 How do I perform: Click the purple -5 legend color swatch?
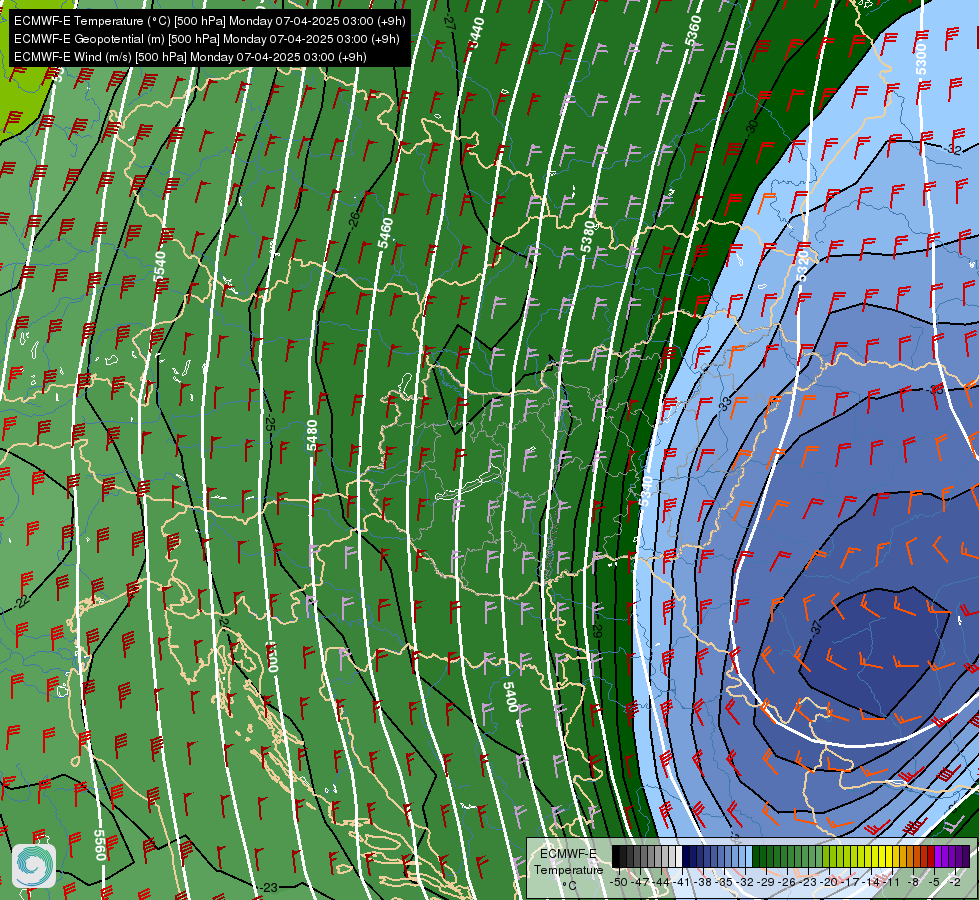pyautogui.click(x=938, y=856)
